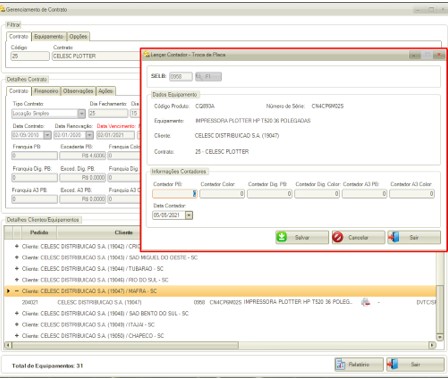Click the 204021 pedido cell
This screenshot has height=379, width=448.
click(x=30, y=302)
